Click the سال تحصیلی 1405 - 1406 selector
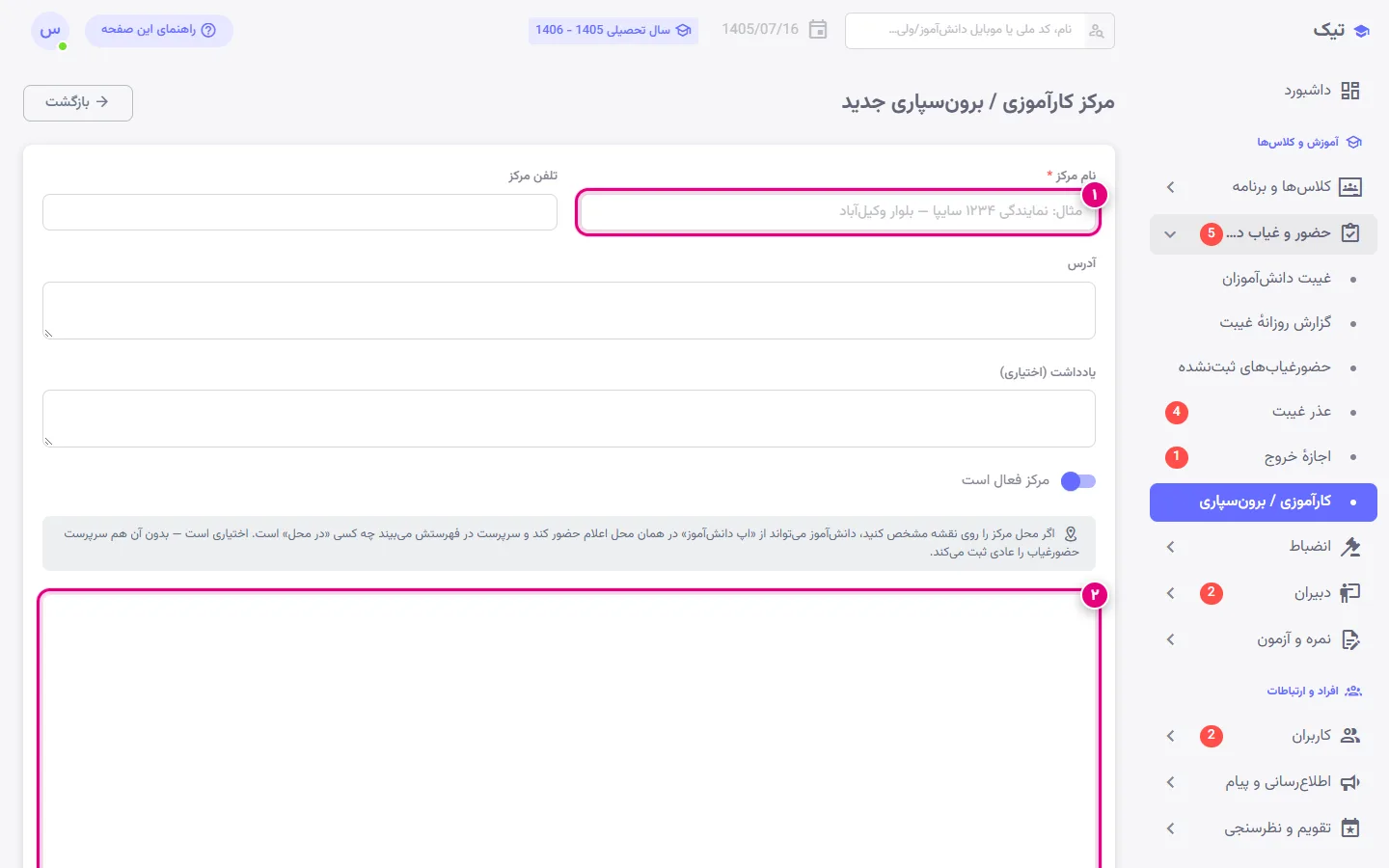The image size is (1389, 868). pyautogui.click(x=613, y=30)
